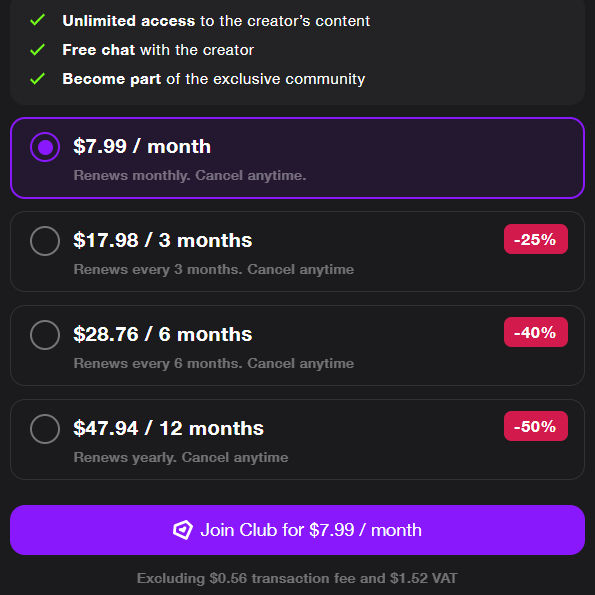The height and width of the screenshot is (595, 595).
Task: Click the transaction fee and VAT notice
Action: pos(297,578)
